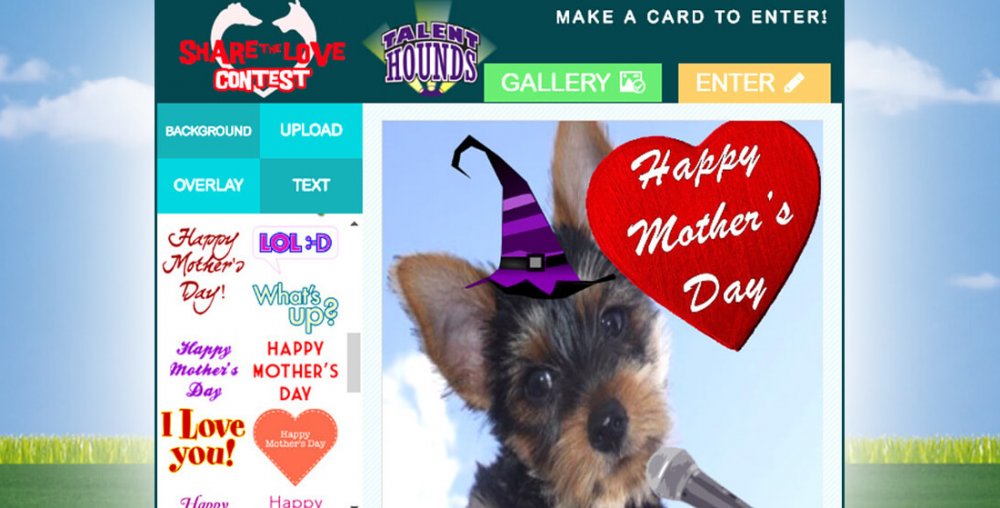
Task: Select the purple Happy Mother's Day sticker
Action: tap(204, 370)
